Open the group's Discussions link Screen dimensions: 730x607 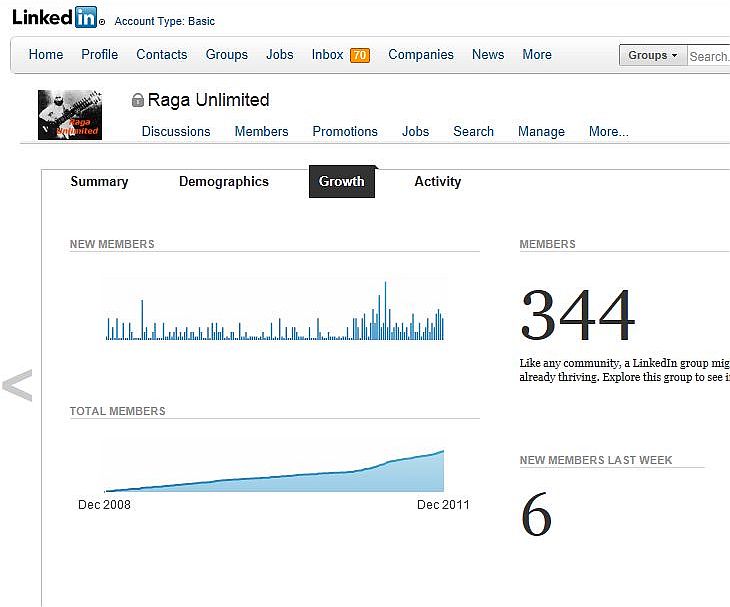[x=176, y=131]
